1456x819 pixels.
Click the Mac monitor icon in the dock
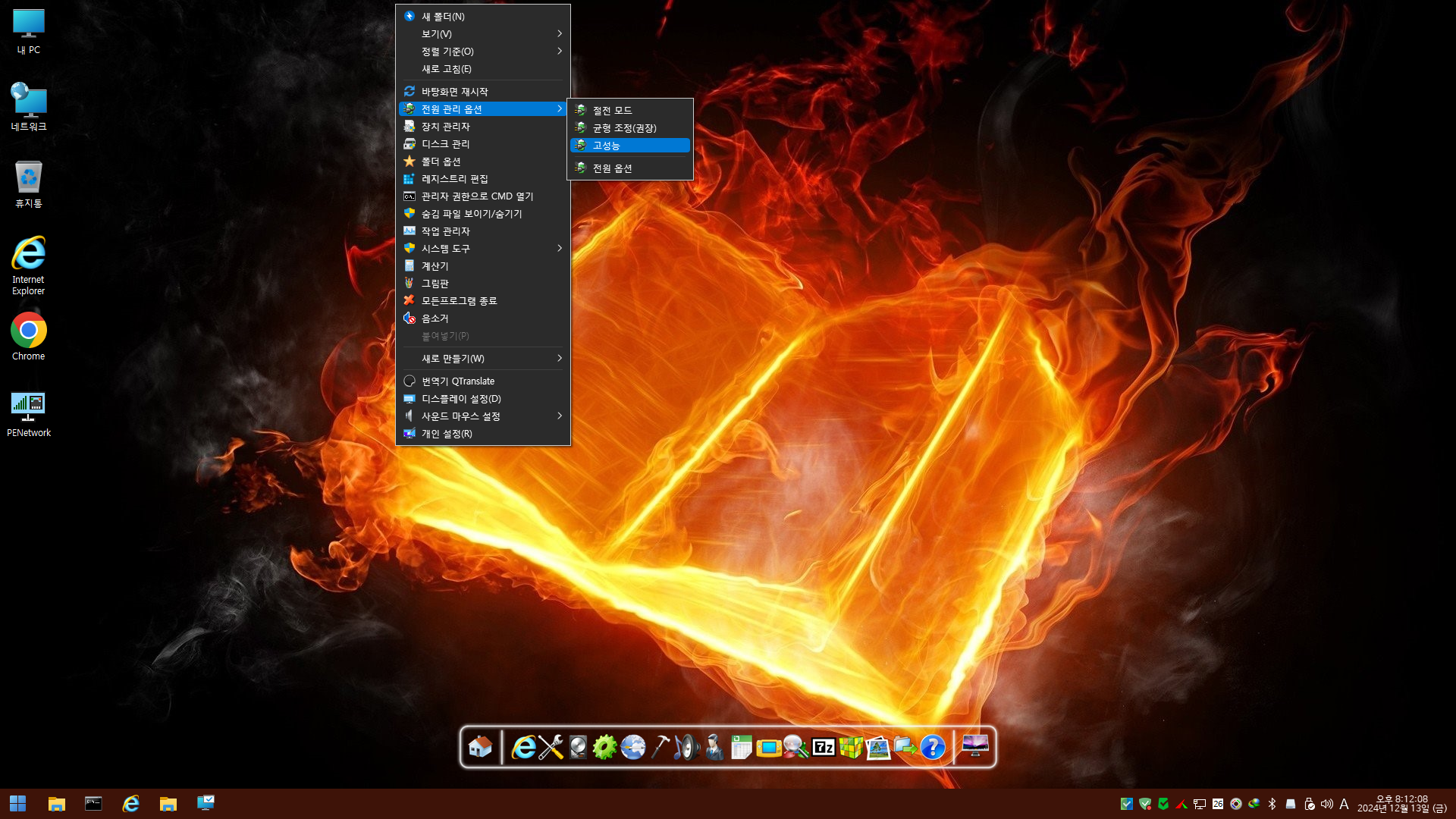[975, 746]
